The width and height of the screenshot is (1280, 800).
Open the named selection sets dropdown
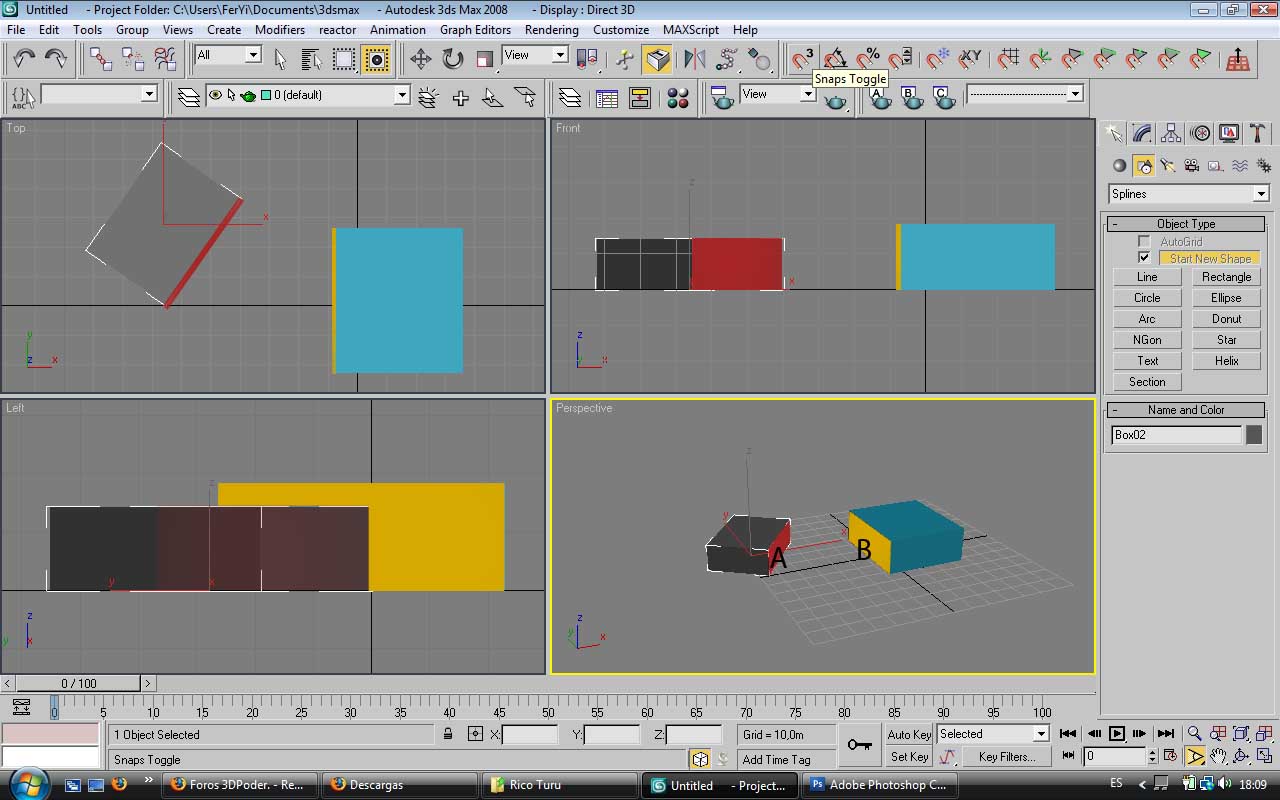point(99,94)
